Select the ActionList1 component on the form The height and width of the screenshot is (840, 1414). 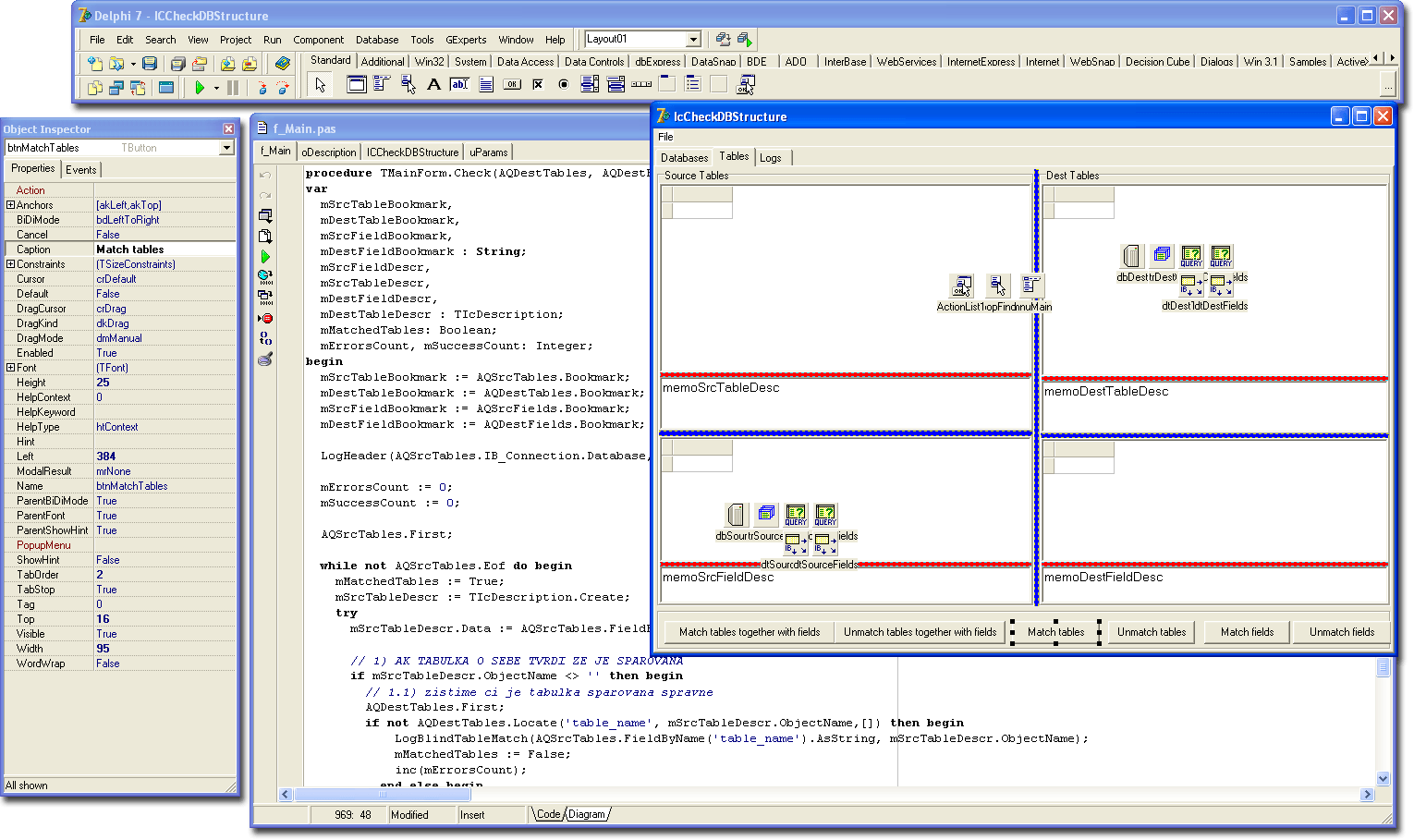click(962, 286)
